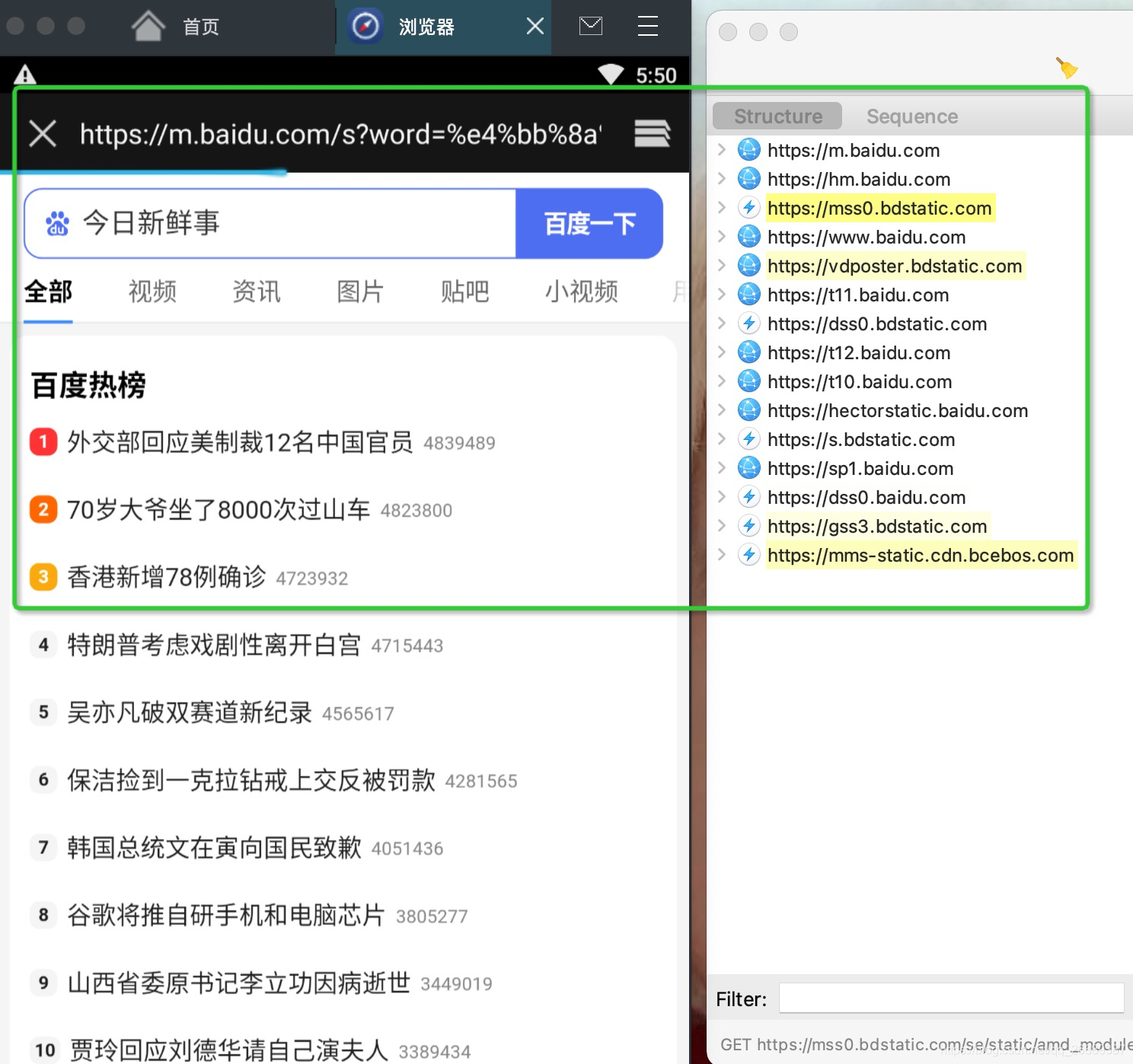Click the warning triangle in Android status bar
Viewport: 1133px width, 1064px height.
[25, 75]
